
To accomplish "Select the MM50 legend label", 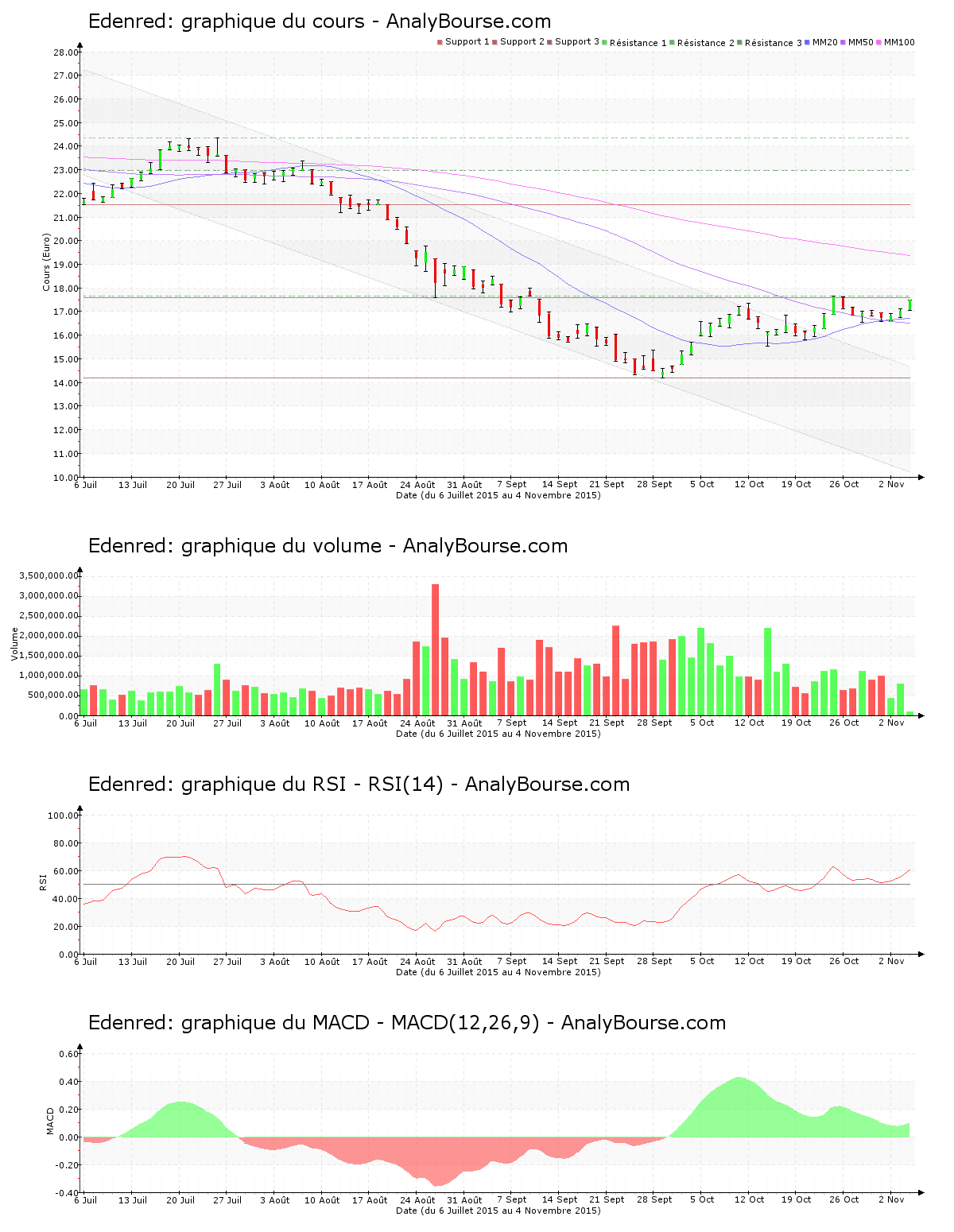I will pos(861,42).
